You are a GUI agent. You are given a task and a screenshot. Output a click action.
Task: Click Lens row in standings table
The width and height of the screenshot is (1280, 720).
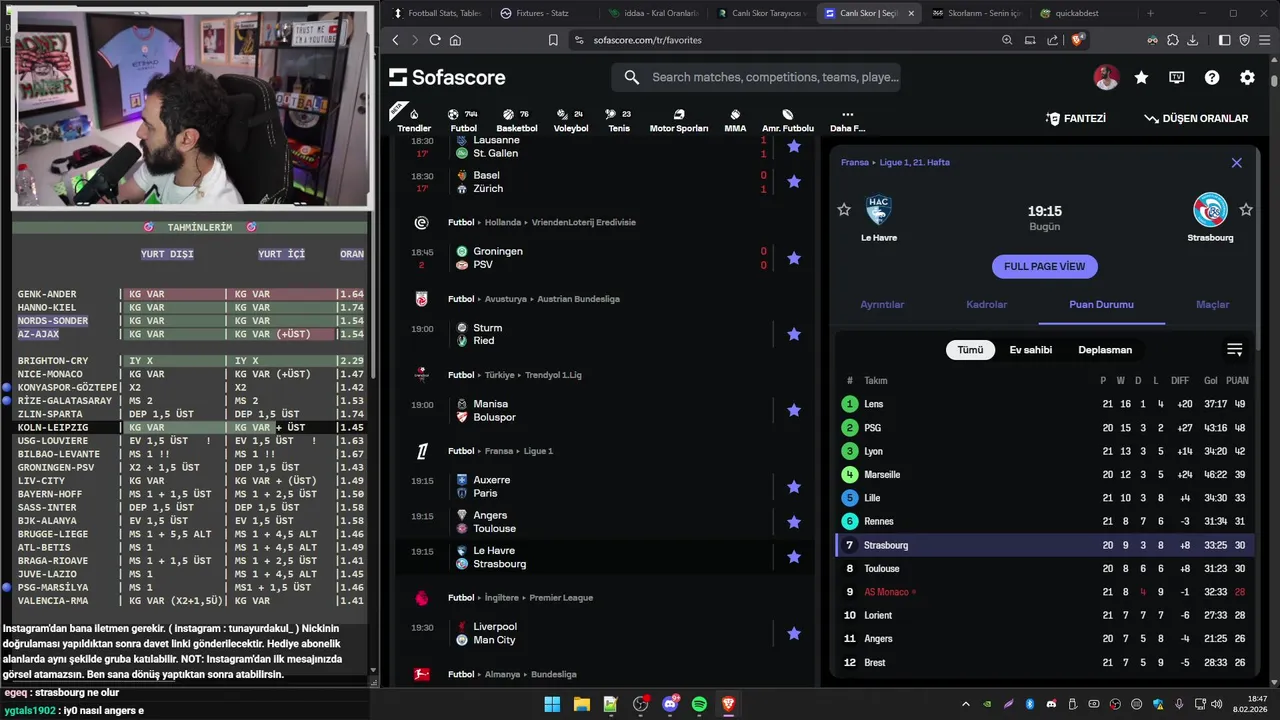coord(1045,404)
